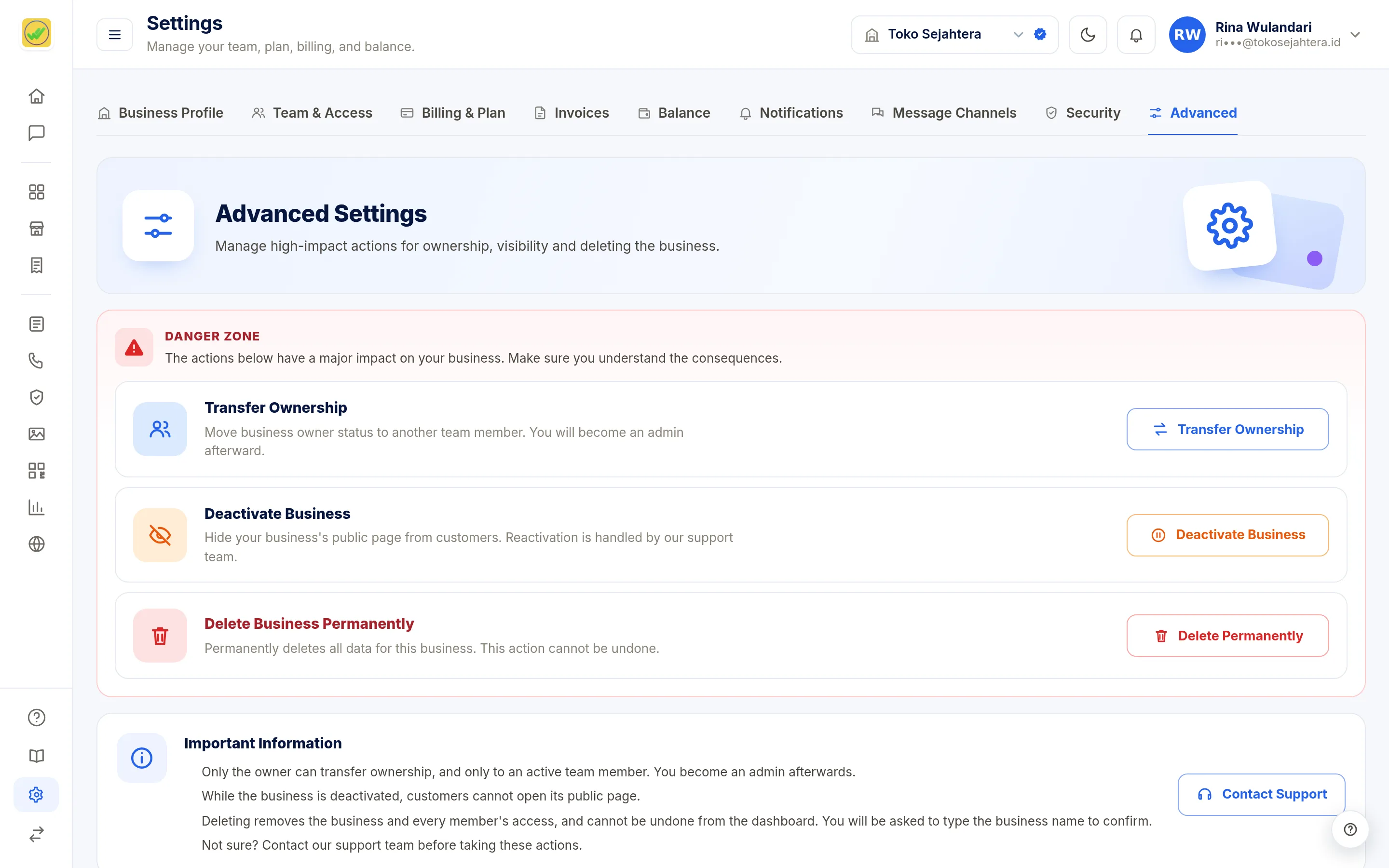Open the dashboard grid sidebar icon
The height and width of the screenshot is (868, 1389).
click(x=36, y=192)
